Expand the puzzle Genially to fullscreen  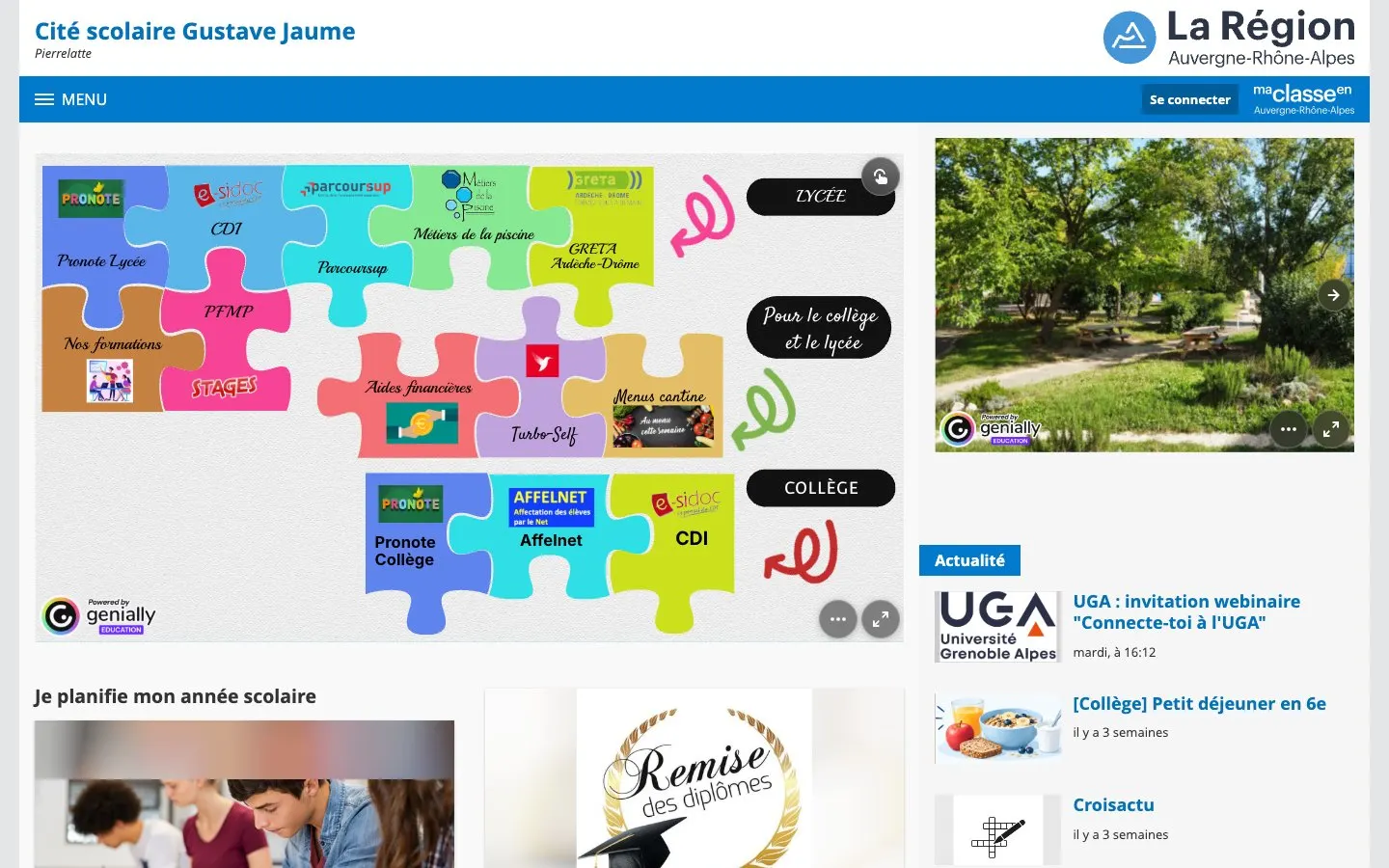pyautogui.click(x=880, y=619)
